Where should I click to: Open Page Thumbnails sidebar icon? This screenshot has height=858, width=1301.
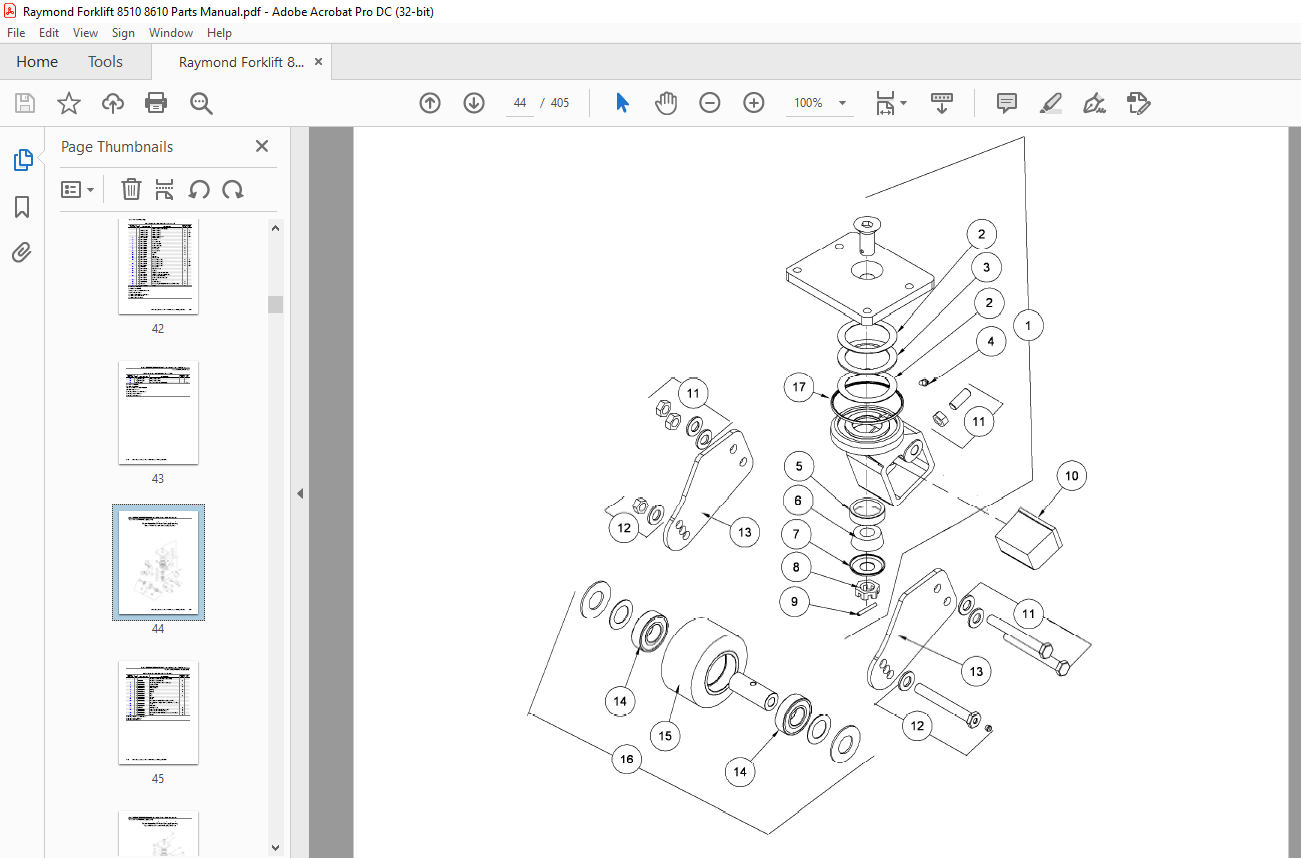tap(22, 160)
